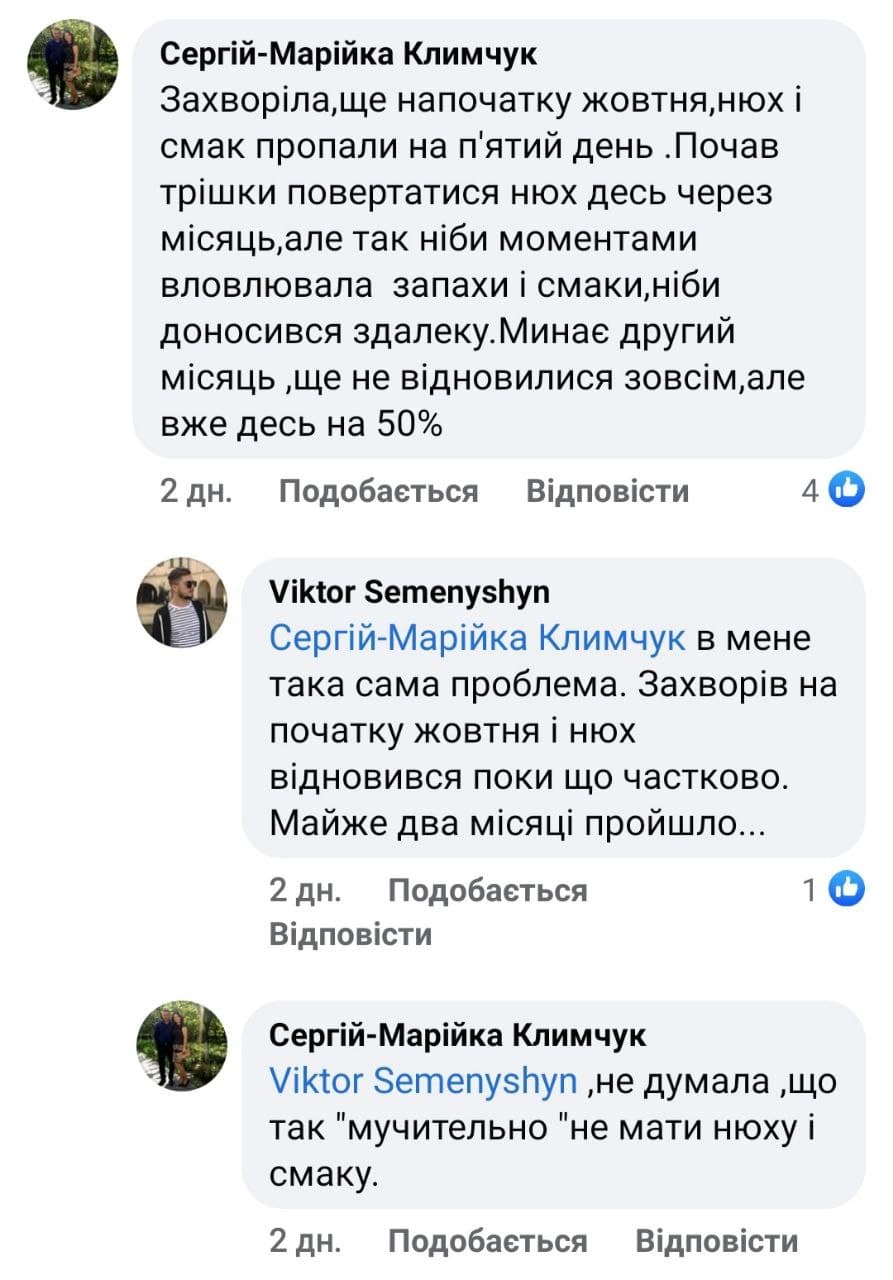
Task: Click the like reaction icon showing 4
Action: pyautogui.click(x=846, y=490)
